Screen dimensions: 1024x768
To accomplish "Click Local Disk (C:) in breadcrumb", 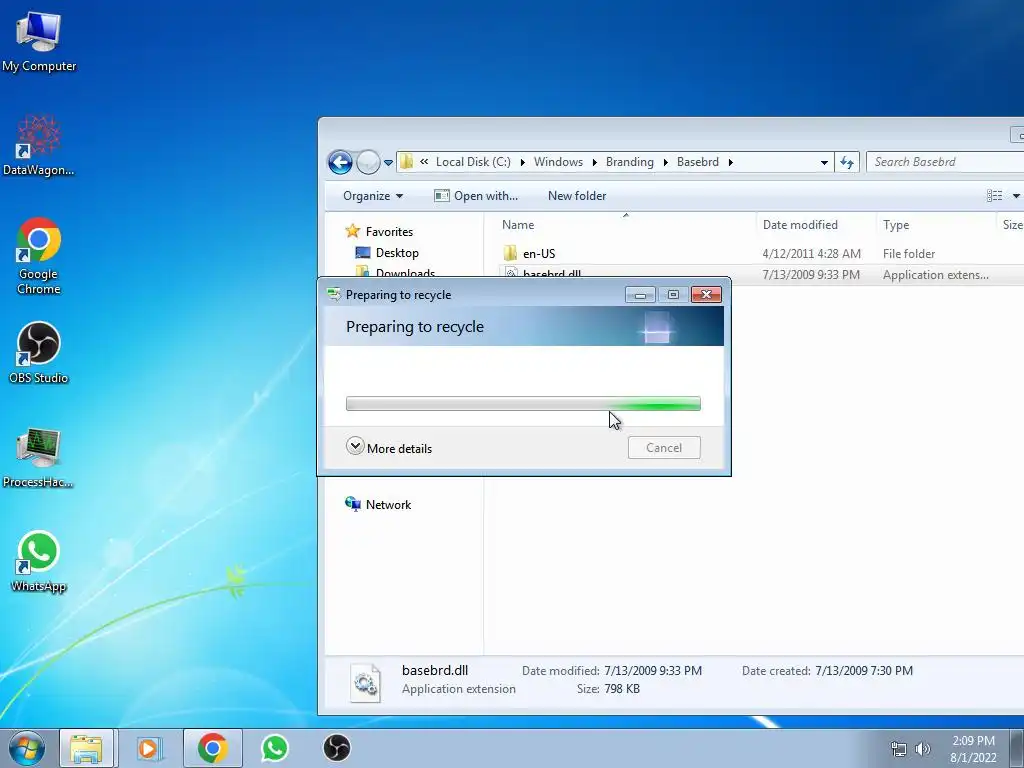I will 473,162.
